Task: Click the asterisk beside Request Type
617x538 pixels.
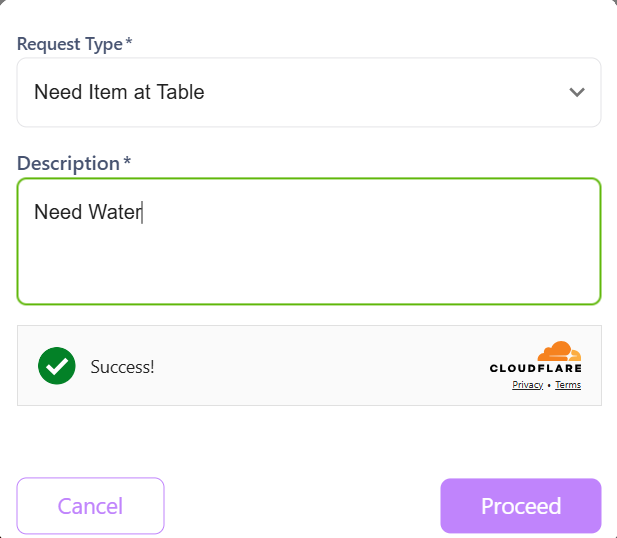Action: pyautogui.click(x=129, y=43)
